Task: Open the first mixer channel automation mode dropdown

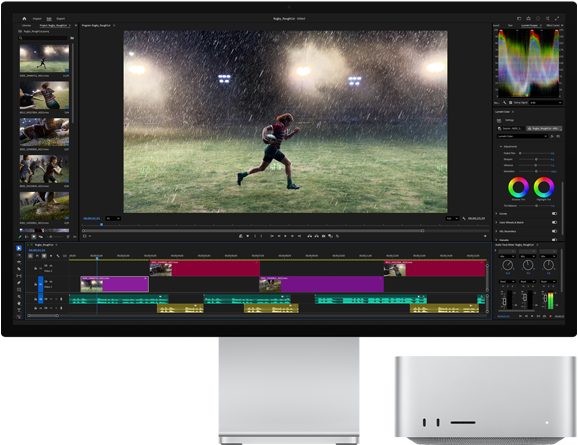Action: tap(507, 281)
